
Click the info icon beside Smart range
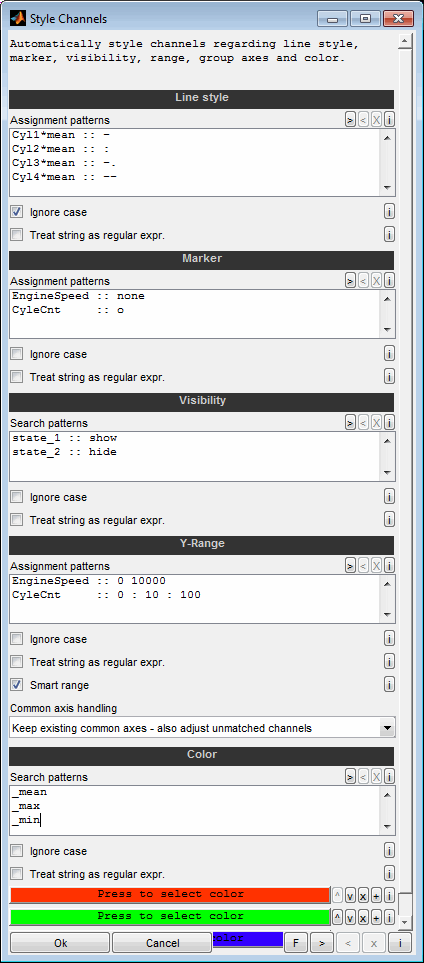389,684
